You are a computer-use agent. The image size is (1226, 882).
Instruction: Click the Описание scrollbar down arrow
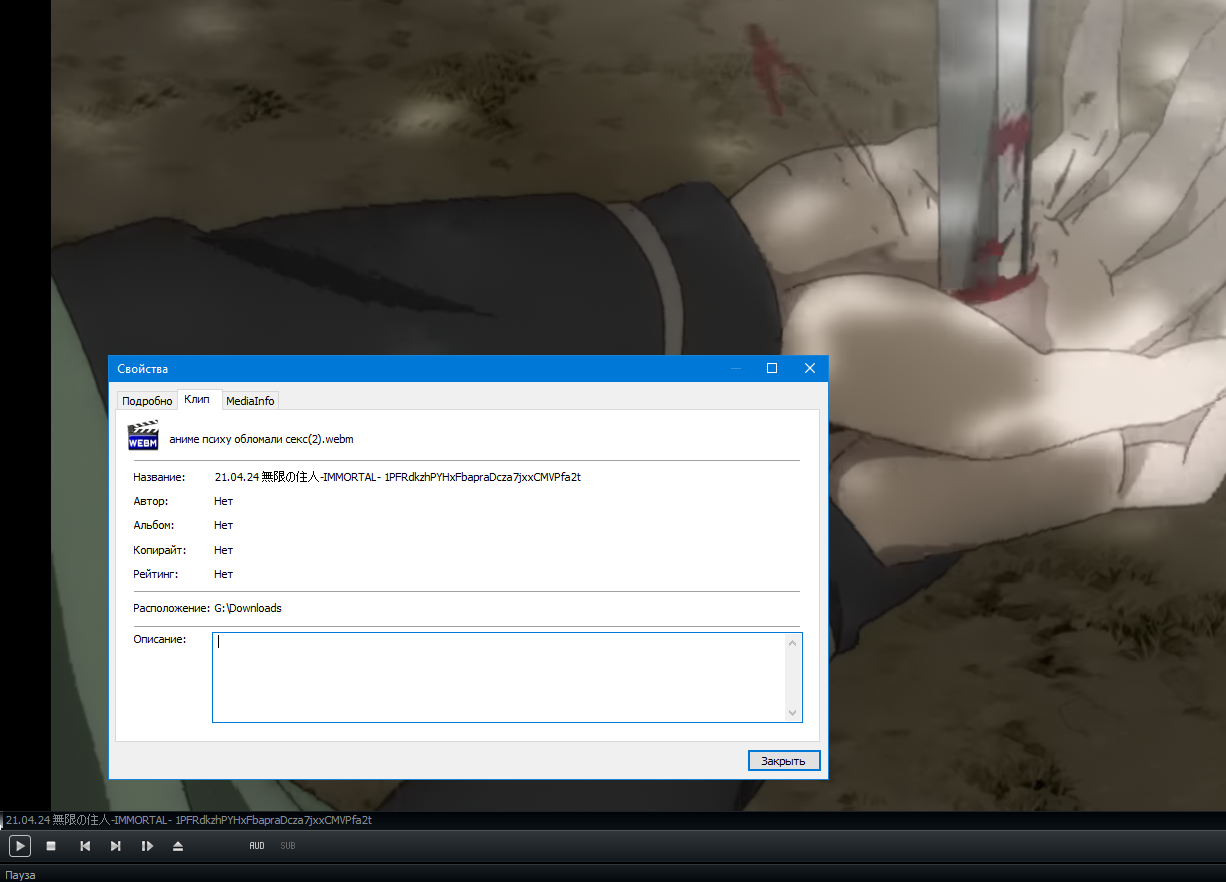coord(794,713)
